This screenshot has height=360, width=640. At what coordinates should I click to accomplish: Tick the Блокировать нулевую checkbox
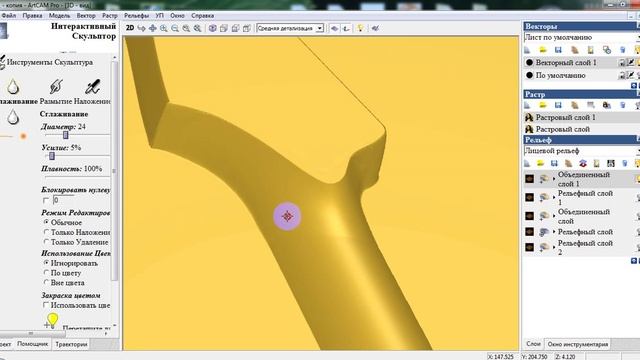click(46, 200)
